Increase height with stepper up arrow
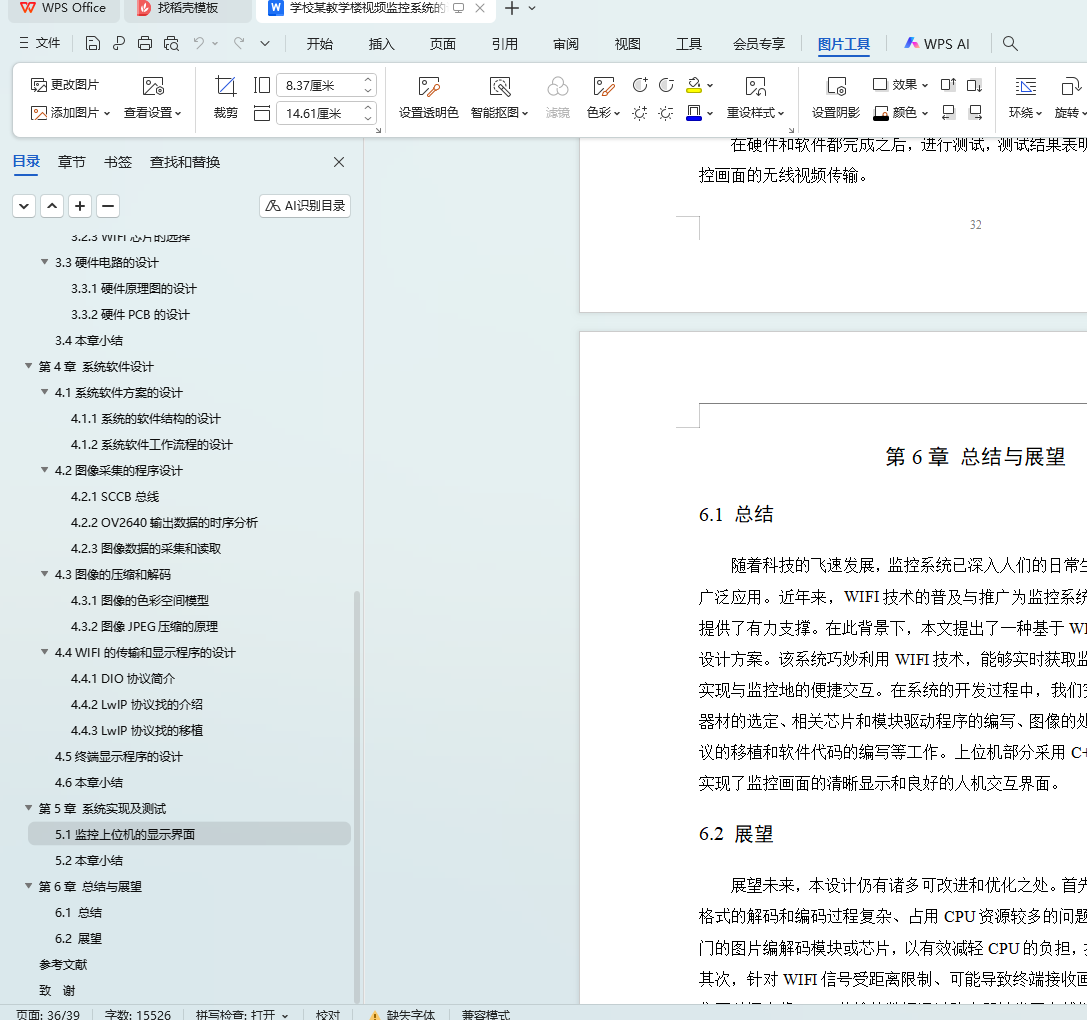1087x1020 pixels. [x=369, y=80]
